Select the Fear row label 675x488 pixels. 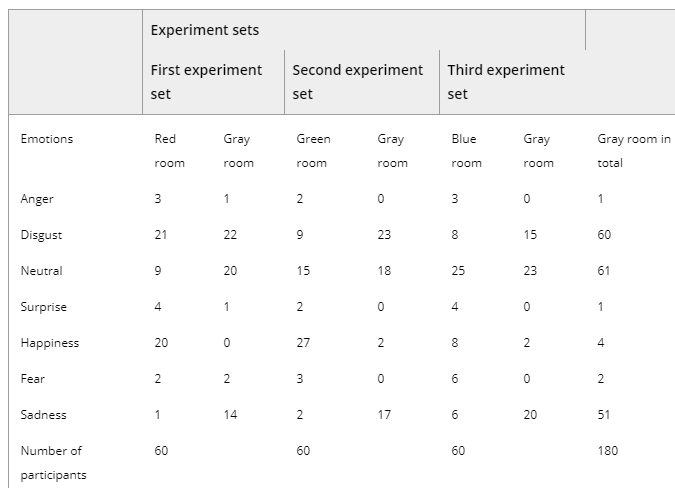click(x=32, y=379)
